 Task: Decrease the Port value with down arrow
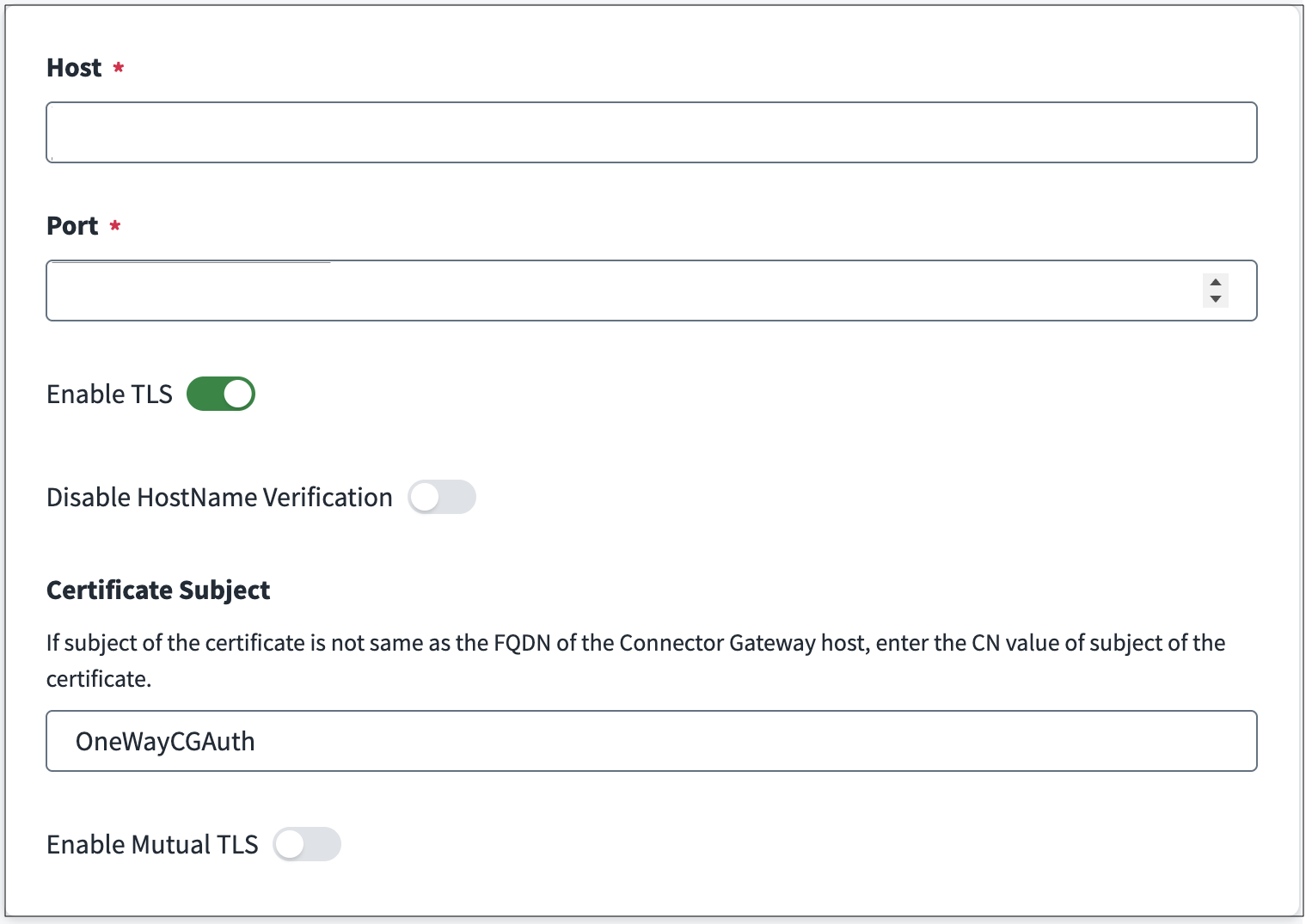(x=1215, y=299)
